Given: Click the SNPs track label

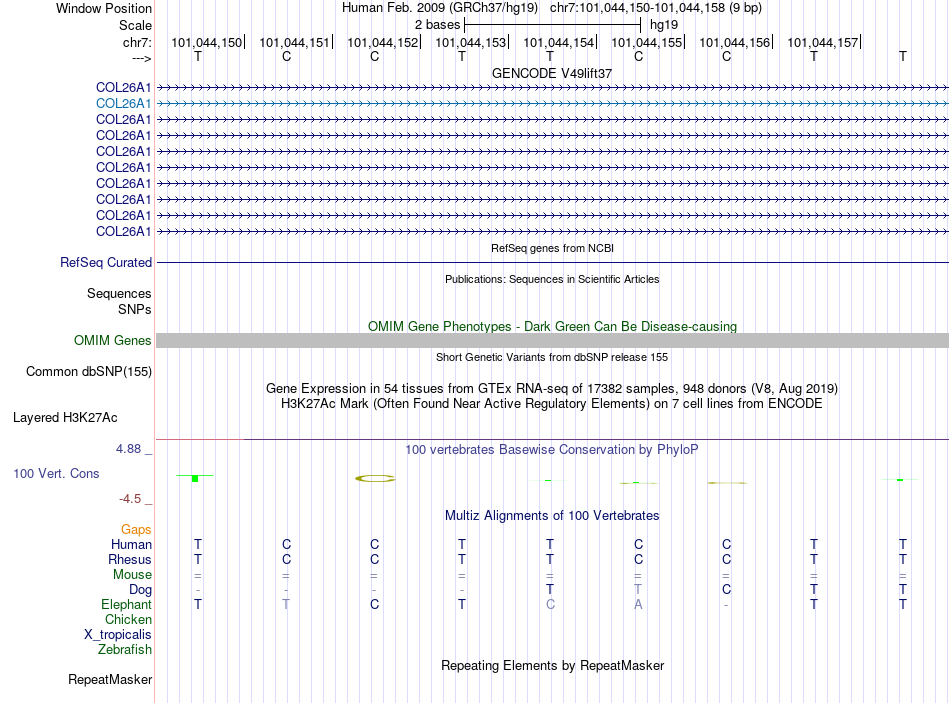Looking at the screenshot, I should click(135, 309).
